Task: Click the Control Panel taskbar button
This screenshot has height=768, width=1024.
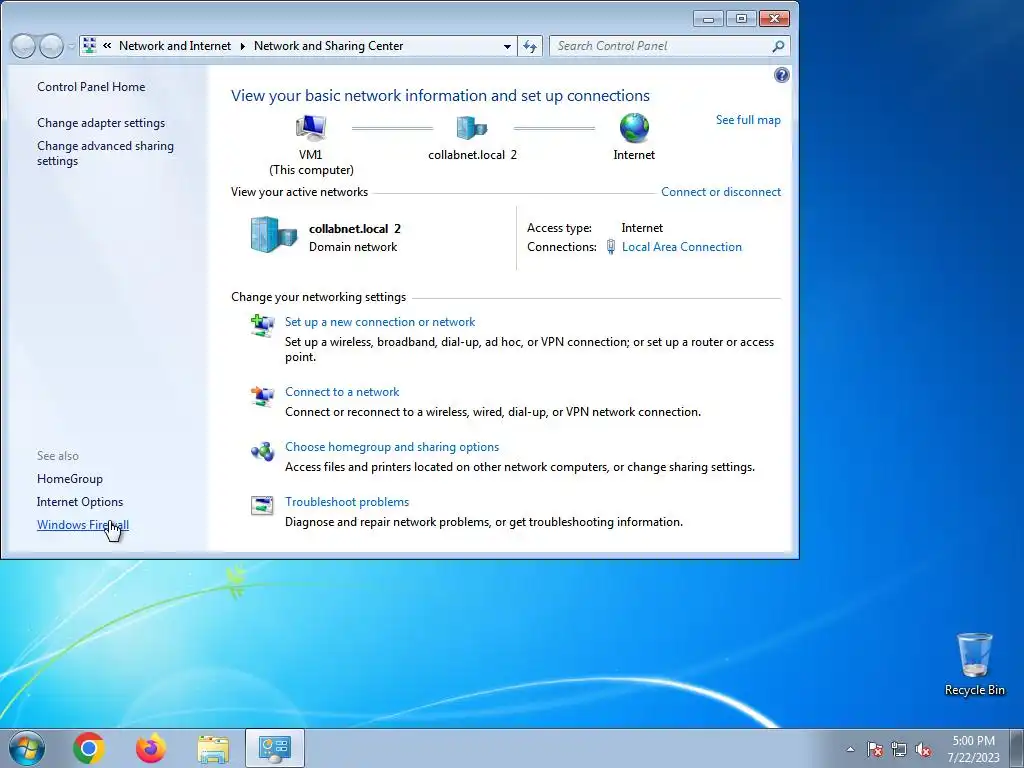Action: (x=275, y=748)
